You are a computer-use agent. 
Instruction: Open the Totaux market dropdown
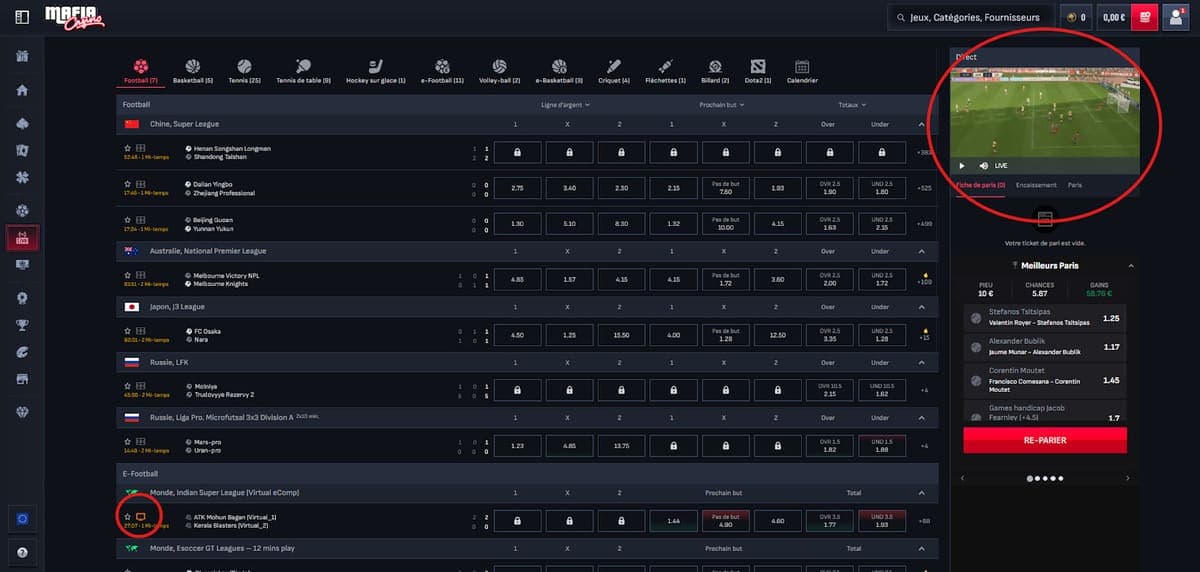tap(854, 105)
